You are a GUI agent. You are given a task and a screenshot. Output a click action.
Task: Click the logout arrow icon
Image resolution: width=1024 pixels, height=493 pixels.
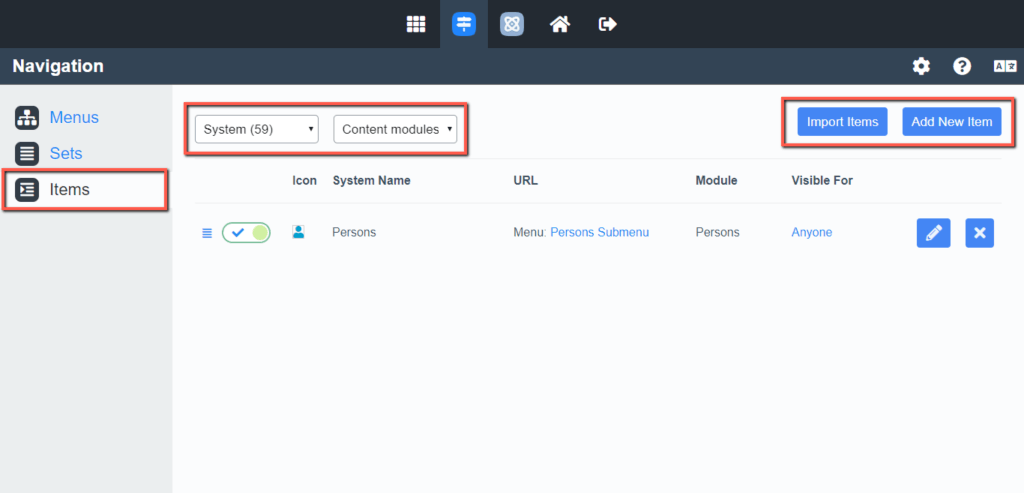point(607,24)
